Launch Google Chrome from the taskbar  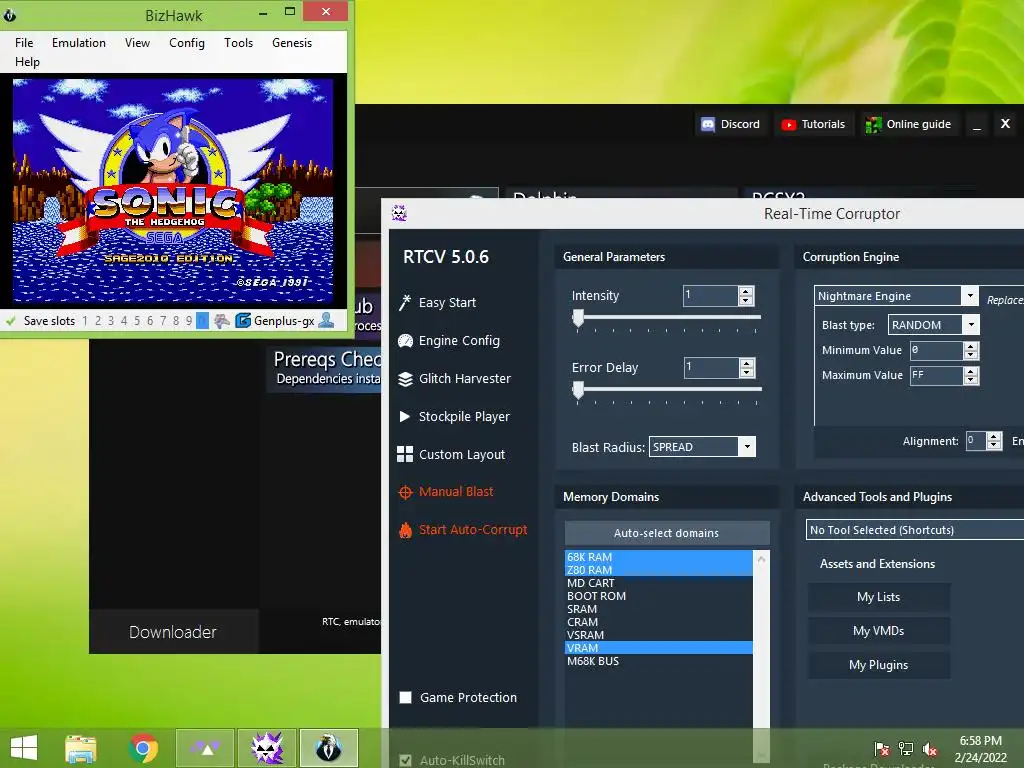[144, 748]
